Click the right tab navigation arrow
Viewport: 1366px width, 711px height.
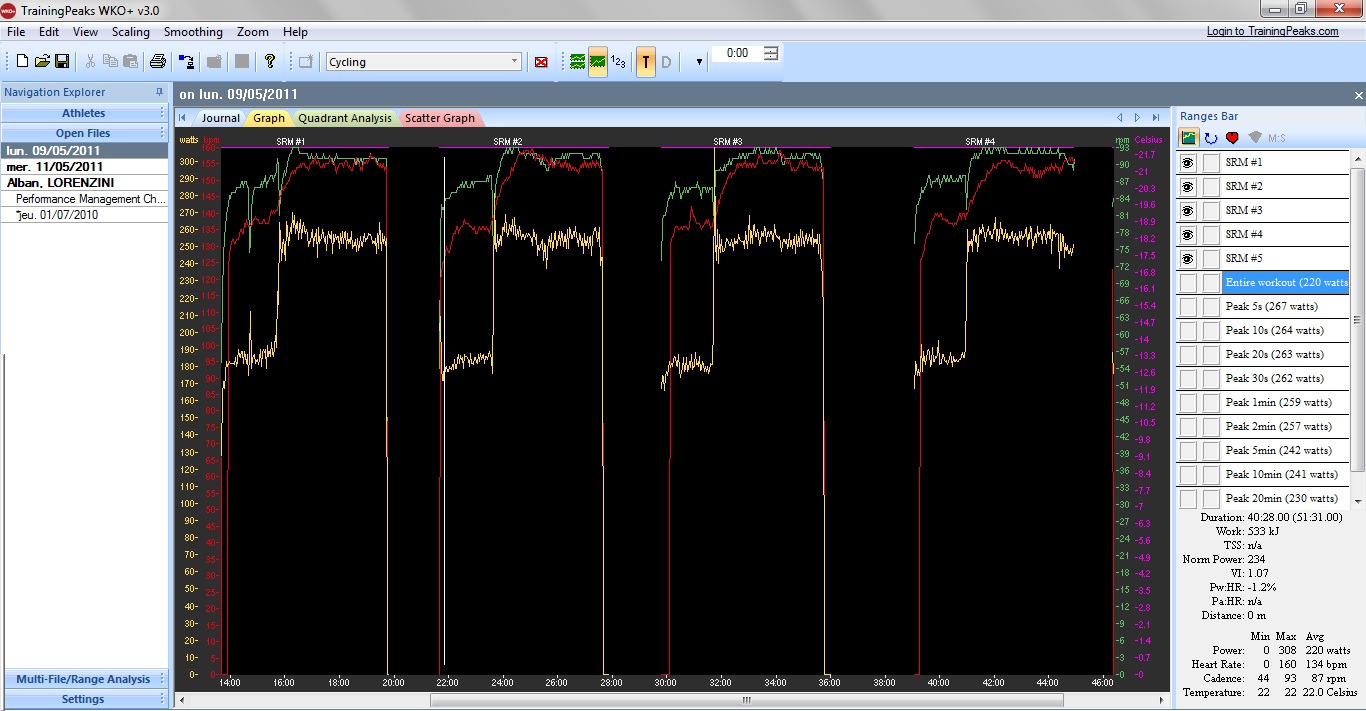pos(1138,118)
